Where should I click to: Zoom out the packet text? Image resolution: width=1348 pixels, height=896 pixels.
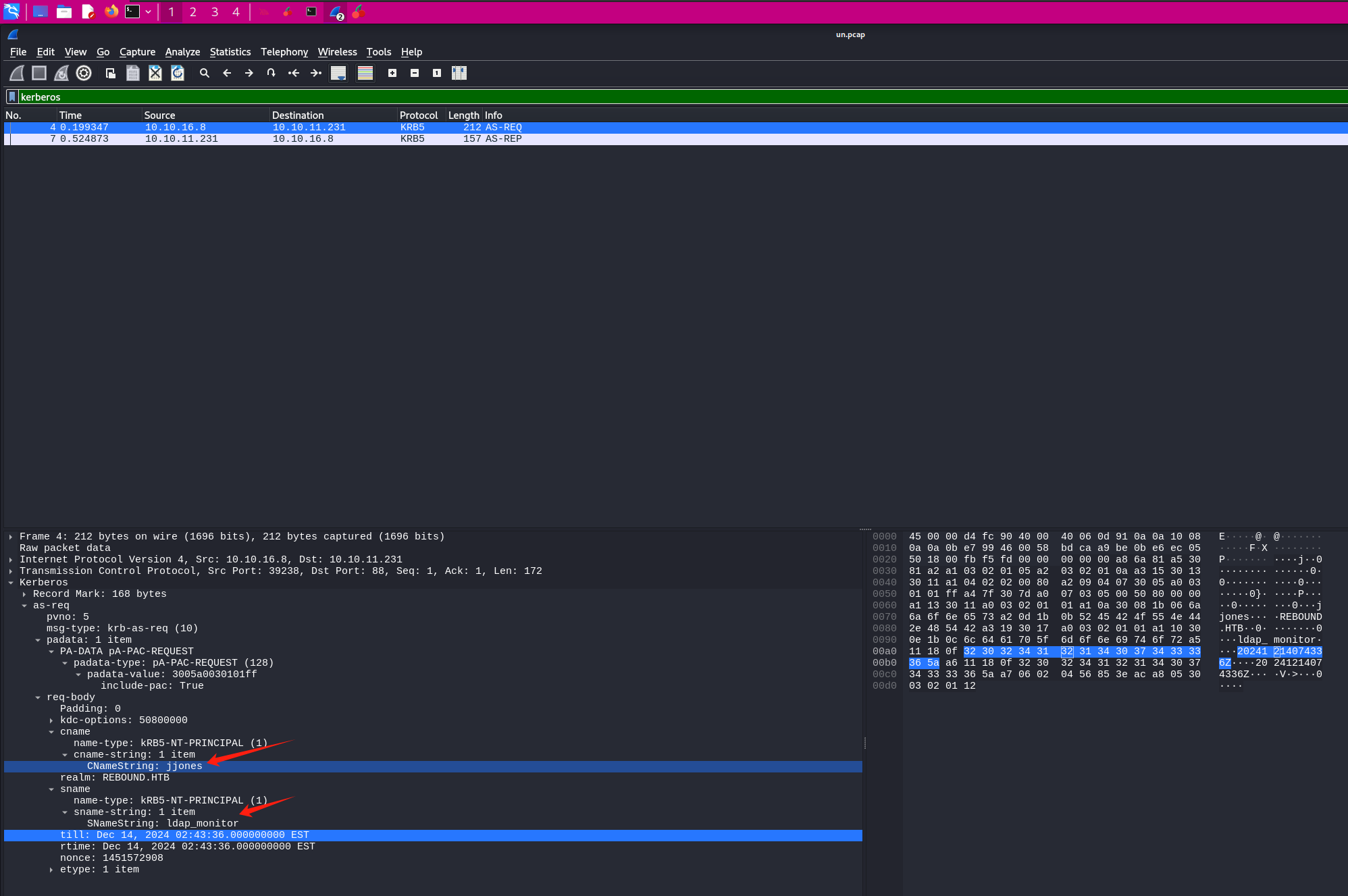[x=415, y=73]
